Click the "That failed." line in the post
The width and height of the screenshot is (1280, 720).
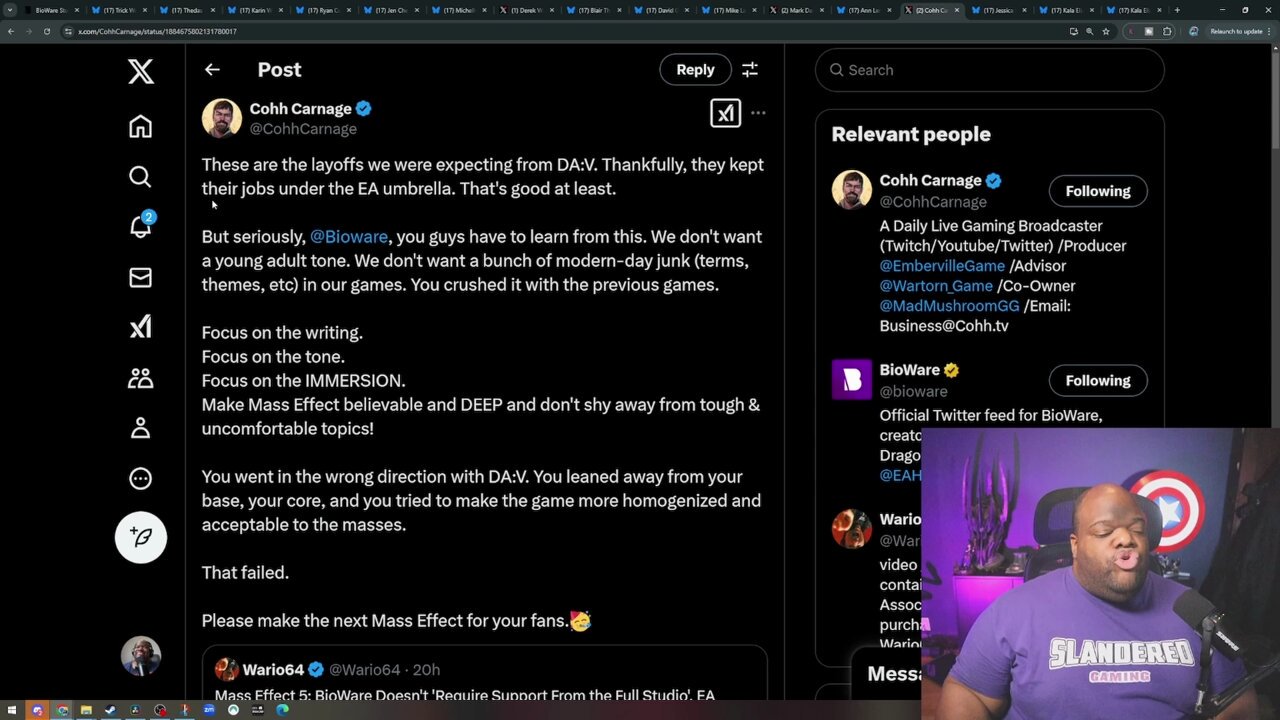tap(245, 573)
